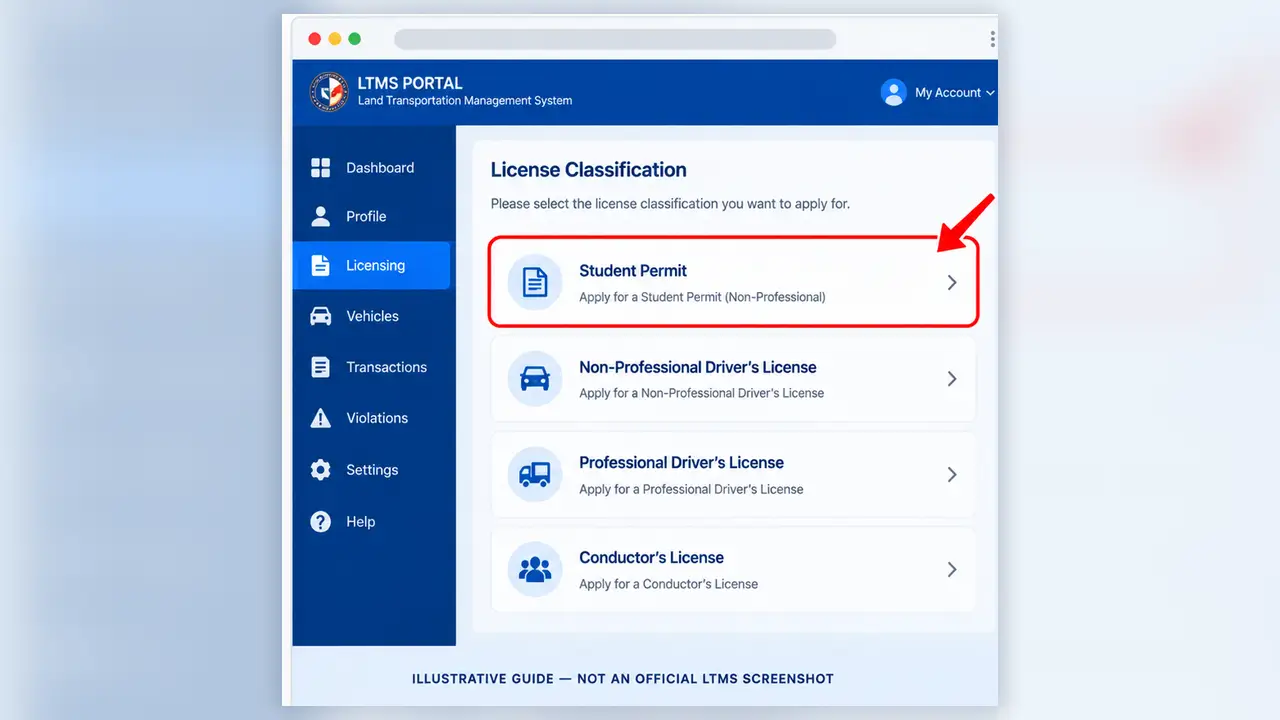Click the Student Permit document icon
Screen dimensions: 1280x720
[535, 282]
